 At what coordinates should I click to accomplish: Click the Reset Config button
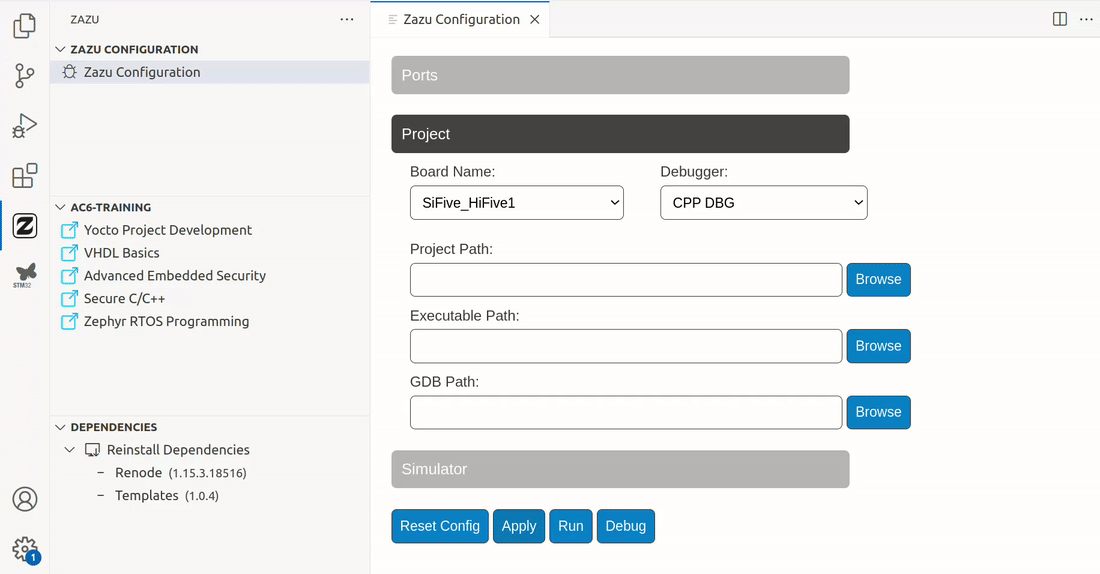tap(440, 526)
